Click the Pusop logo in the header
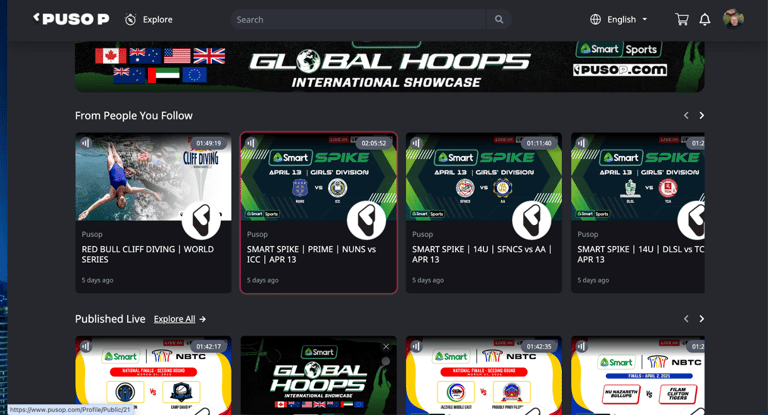The image size is (768, 415). [x=72, y=19]
